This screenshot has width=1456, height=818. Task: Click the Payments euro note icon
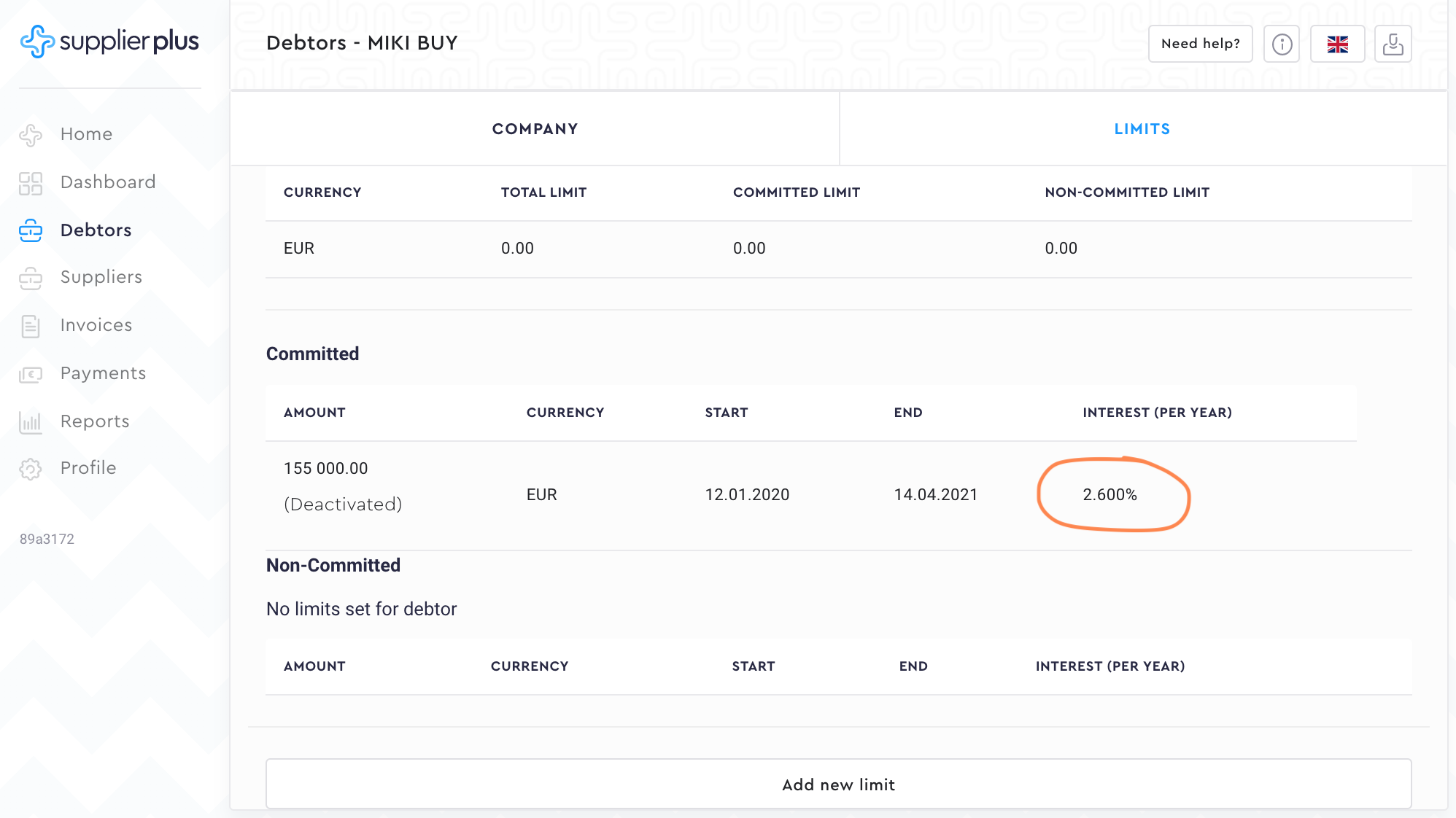pyautogui.click(x=31, y=374)
